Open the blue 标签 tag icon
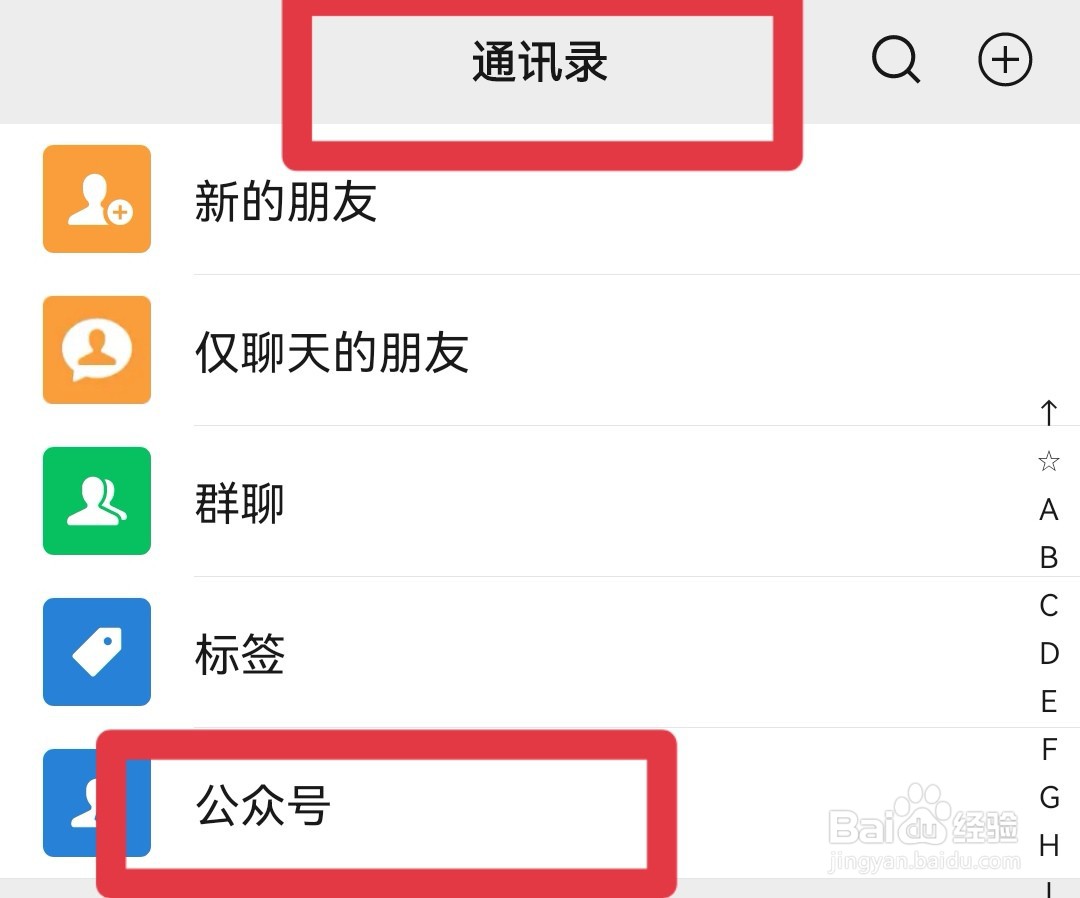The height and width of the screenshot is (898, 1080). click(97, 651)
